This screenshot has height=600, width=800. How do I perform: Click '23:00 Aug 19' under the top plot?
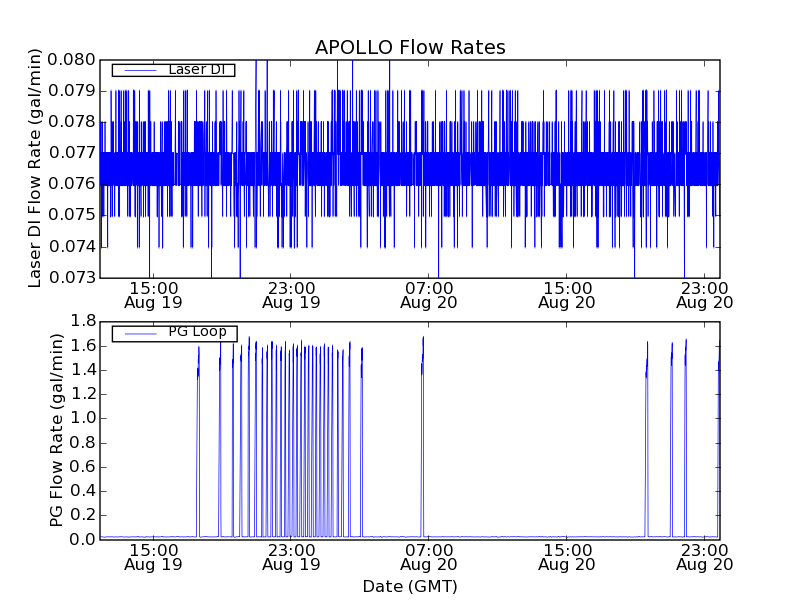(x=291, y=295)
